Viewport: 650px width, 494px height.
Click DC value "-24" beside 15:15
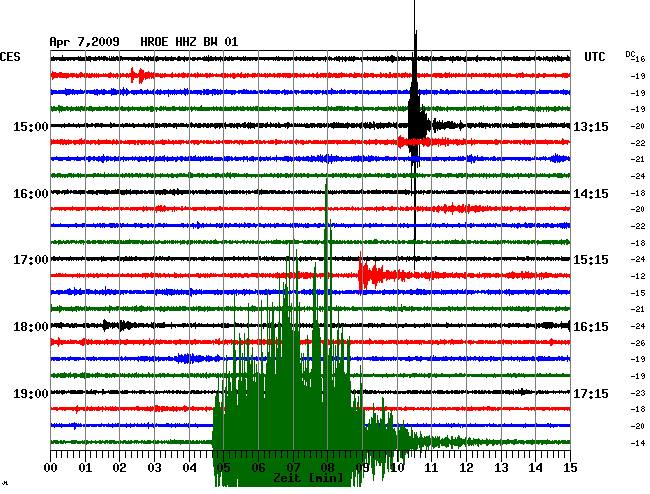(638, 259)
